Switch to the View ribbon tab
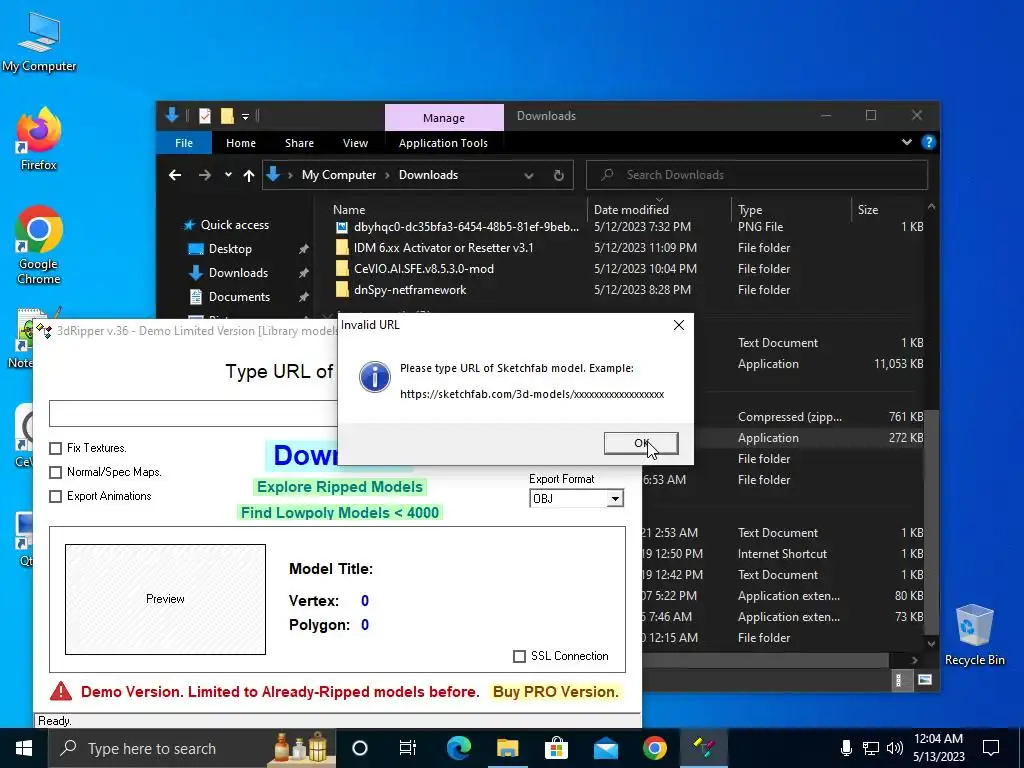 (x=355, y=143)
